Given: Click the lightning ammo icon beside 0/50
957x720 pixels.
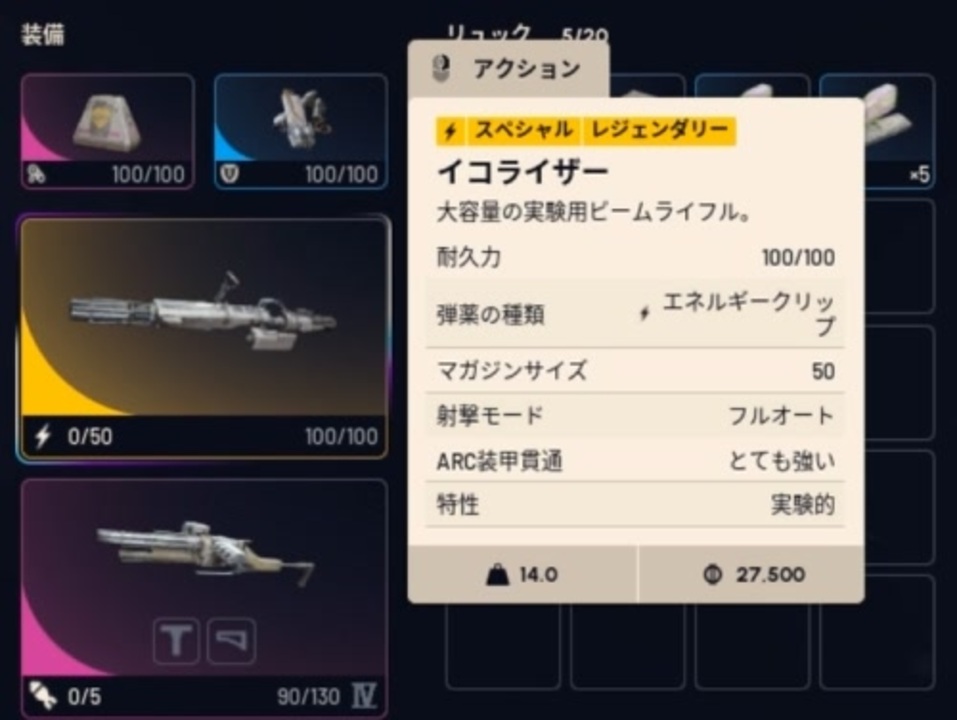Looking at the screenshot, I should [x=43, y=436].
